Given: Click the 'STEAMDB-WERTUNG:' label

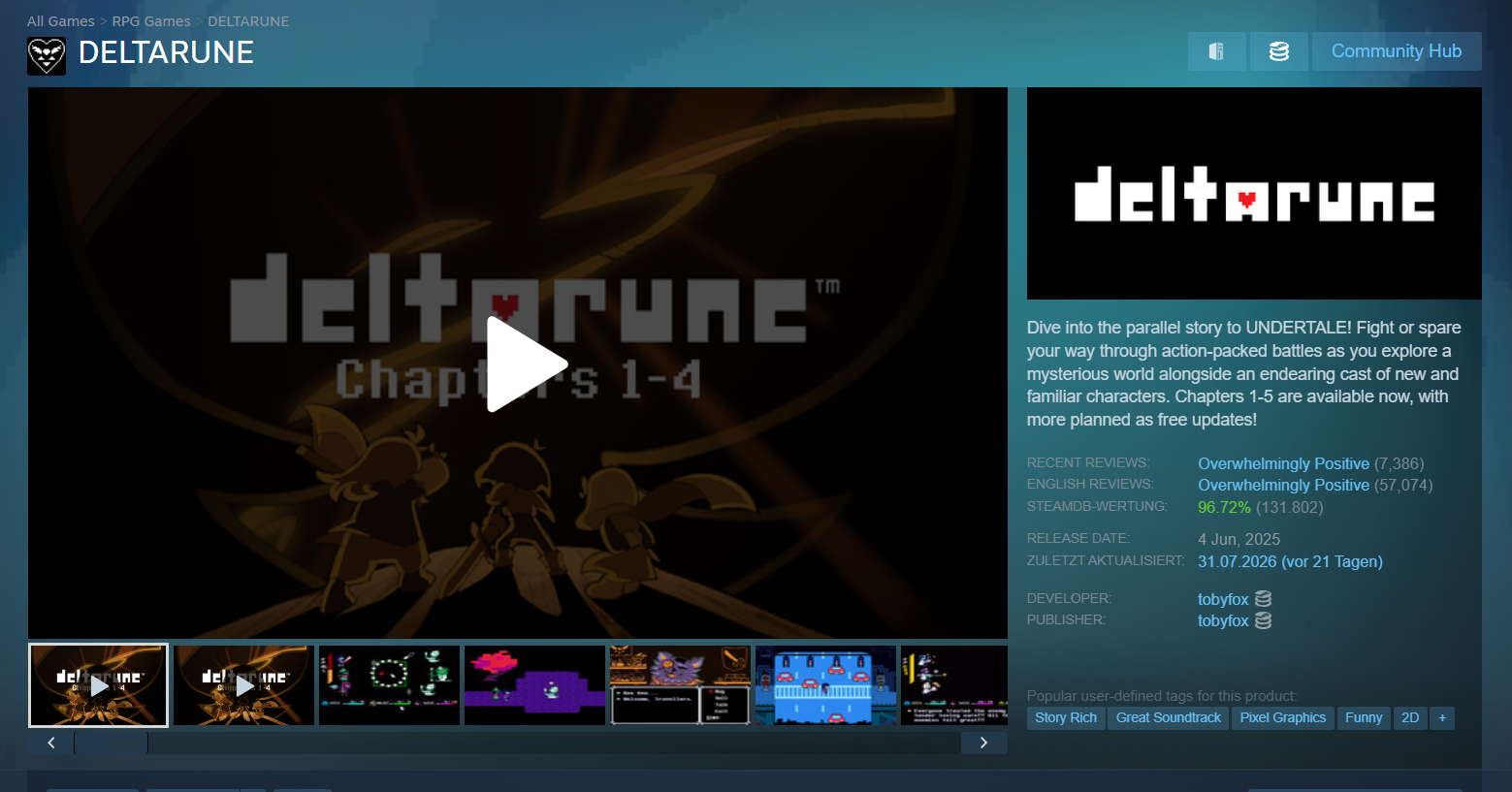Looking at the screenshot, I should click(x=1097, y=506).
